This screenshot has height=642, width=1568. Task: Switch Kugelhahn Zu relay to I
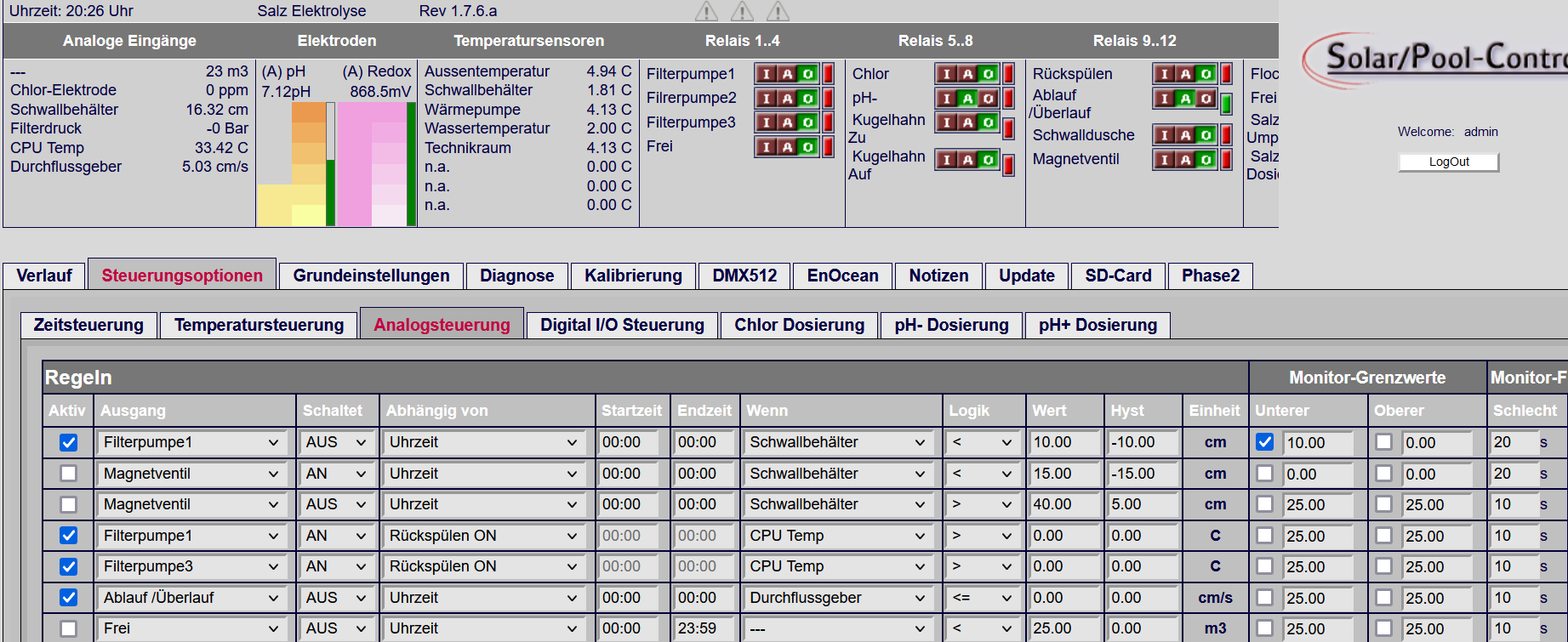947,122
